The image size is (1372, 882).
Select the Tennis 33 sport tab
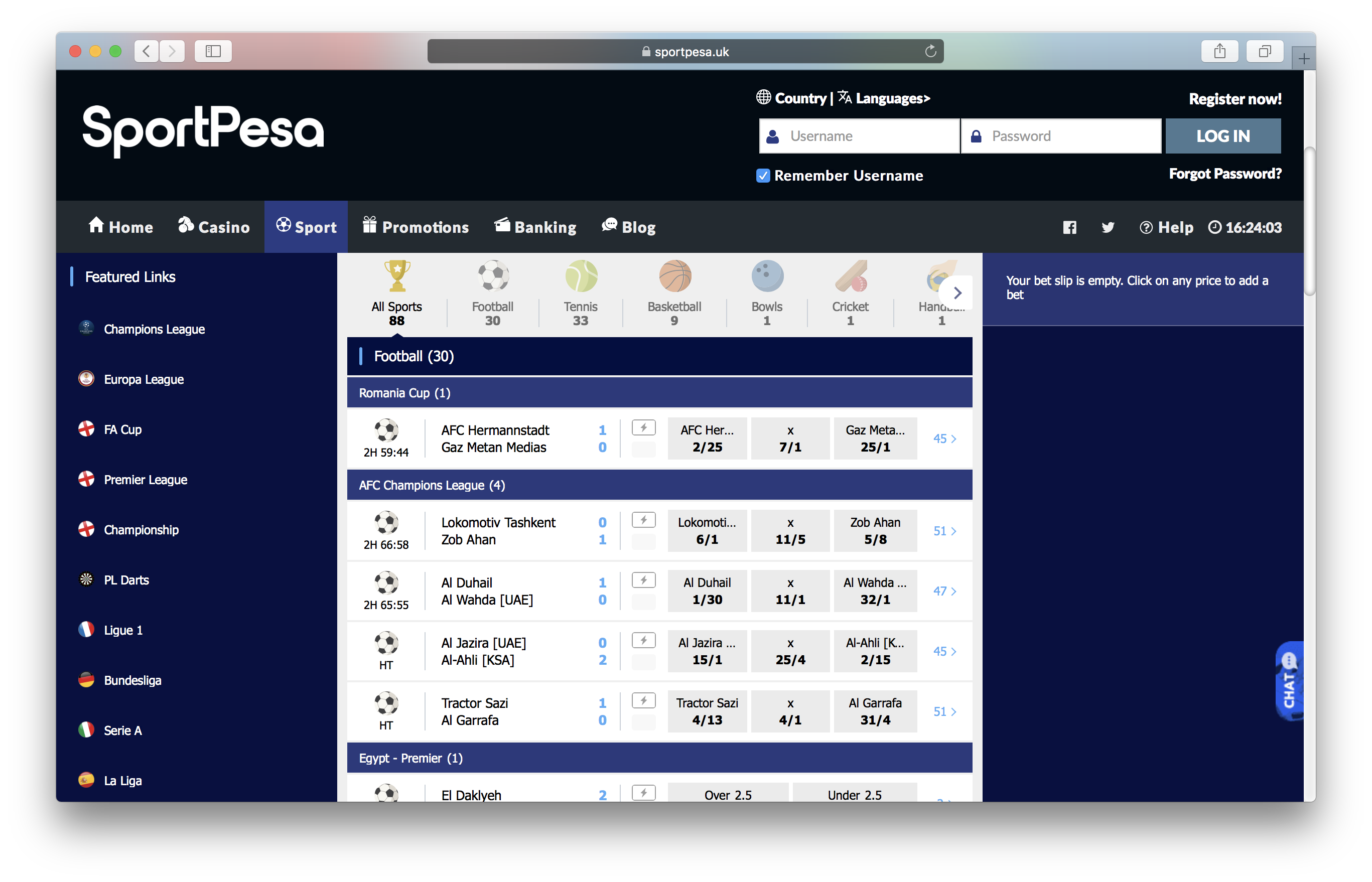580,292
